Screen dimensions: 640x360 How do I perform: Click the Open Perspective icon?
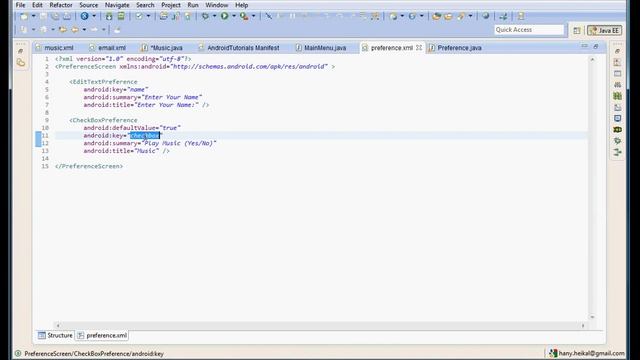click(577, 31)
